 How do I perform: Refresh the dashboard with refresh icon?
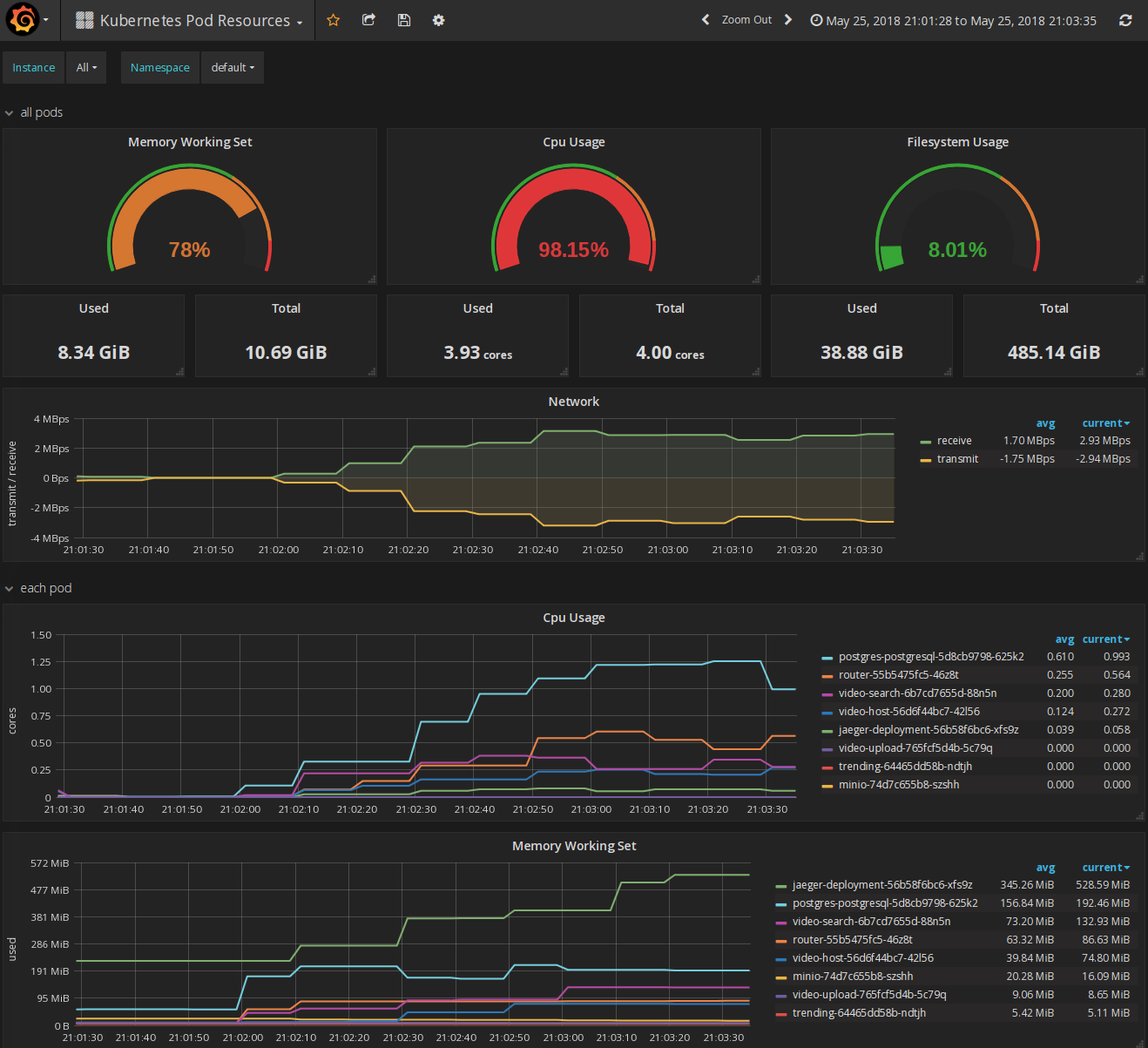pyautogui.click(x=1125, y=20)
